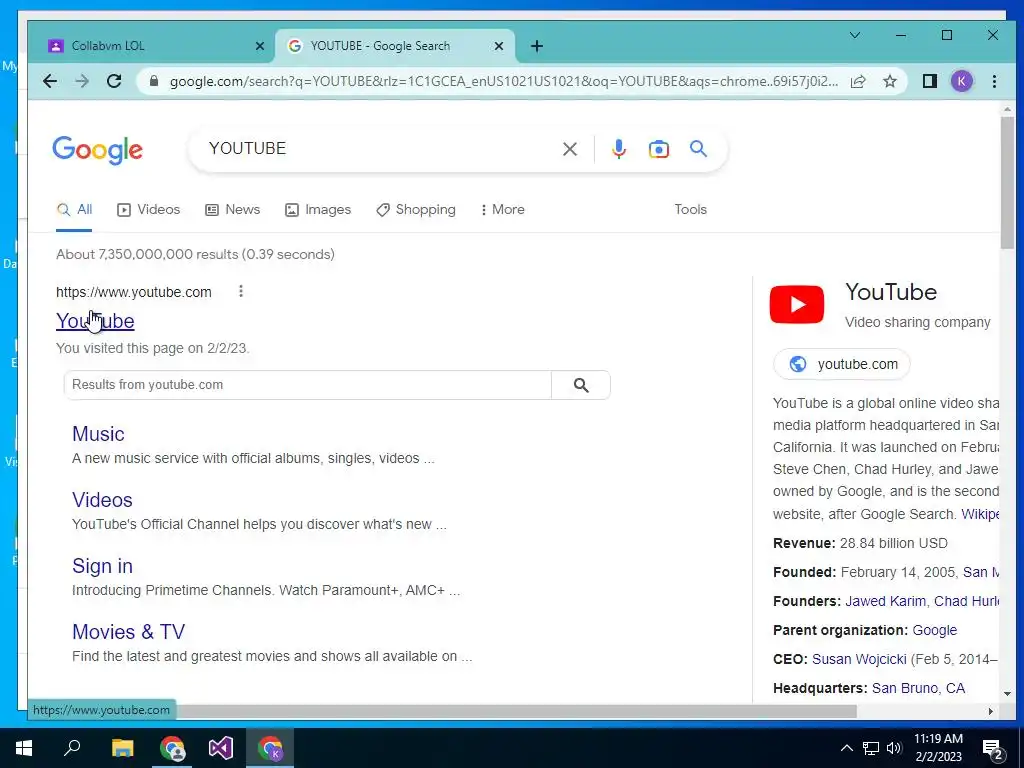Viewport: 1024px width, 768px height.
Task: Open File Explorer from taskbar
Action: click(122, 748)
